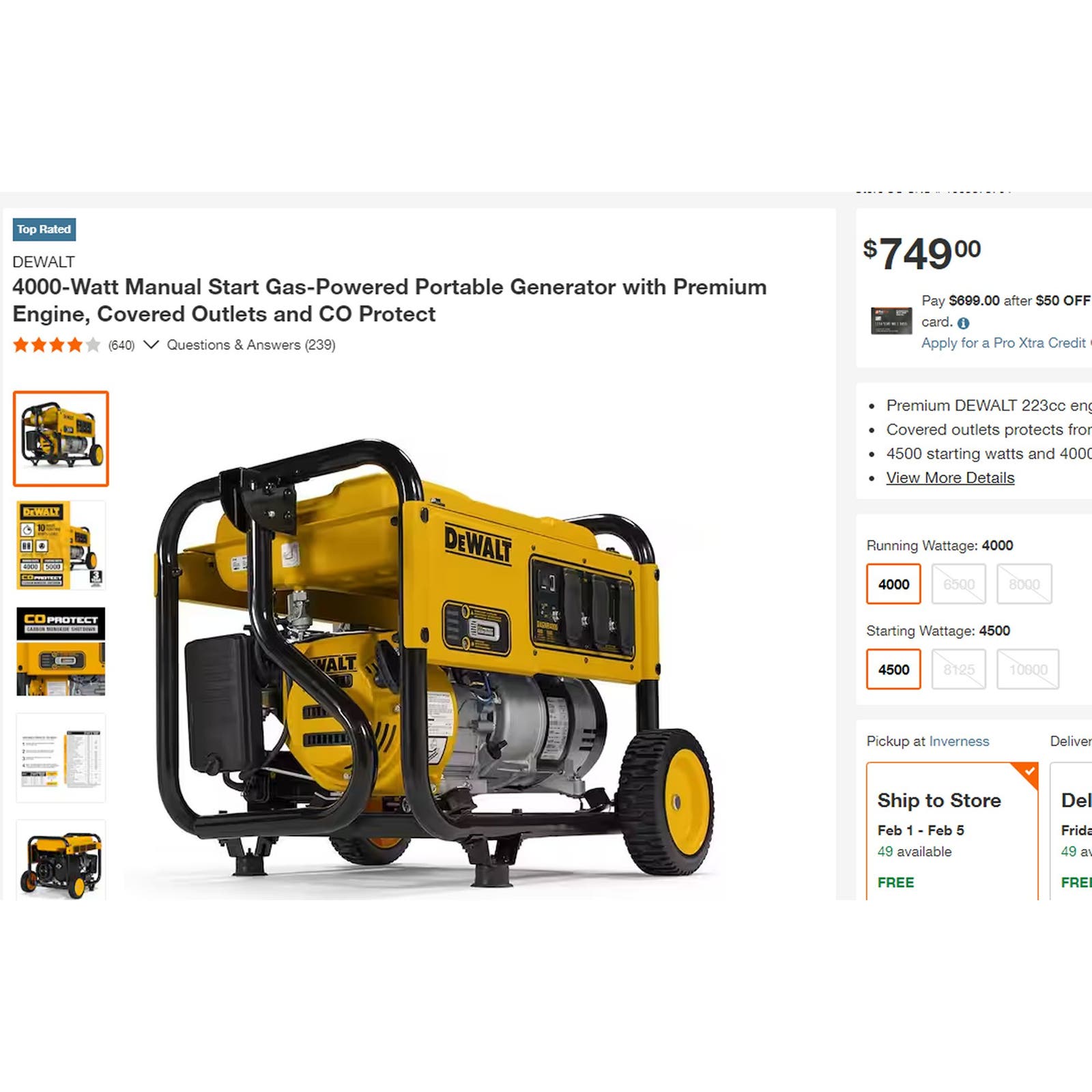Select the Ship to Store fulfillment option

pyautogui.click(x=952, y=831)
